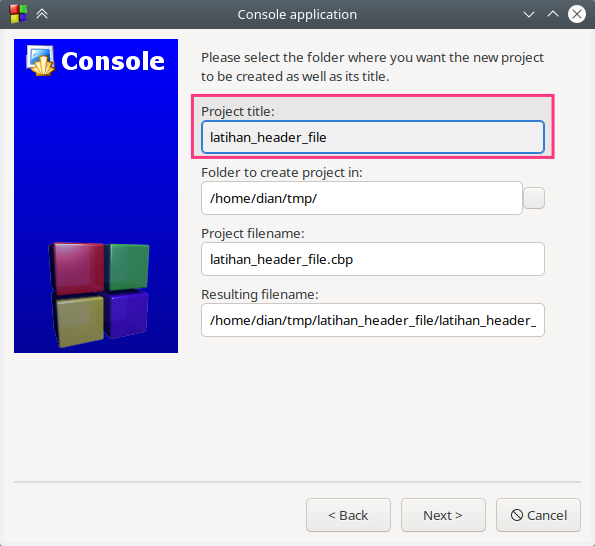595x546 pixels.
Task: Click the Resulting filename field
Action: point(373,320)
